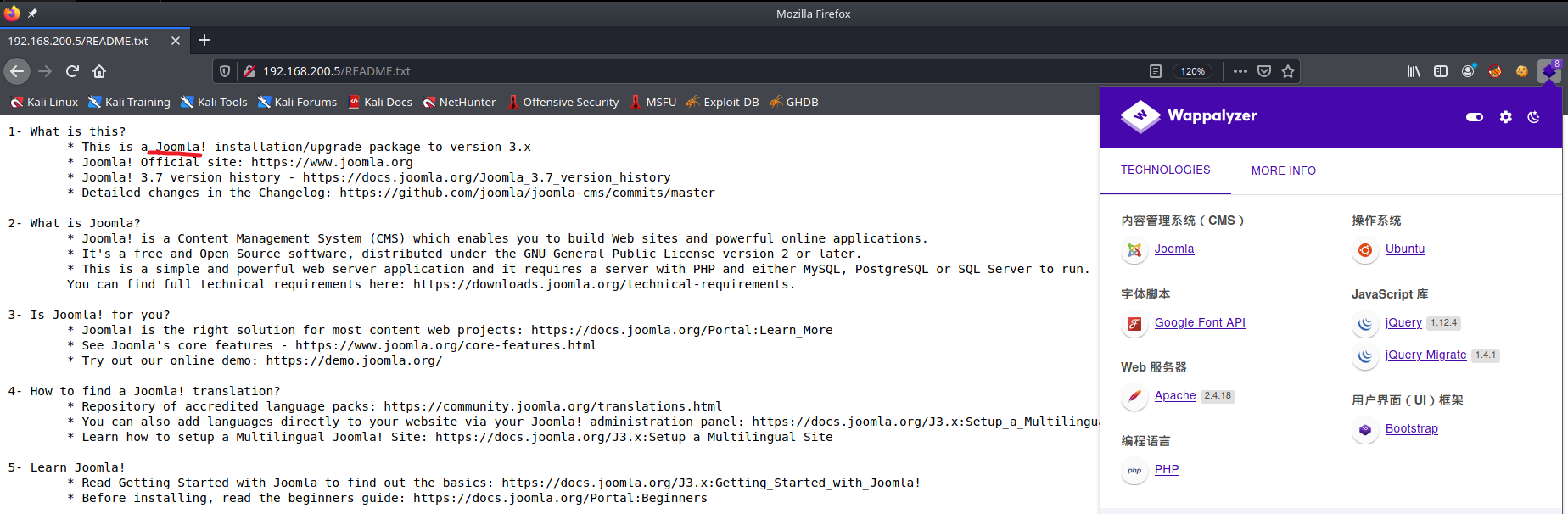Open the Google Font API link
This screenshot has height=514, width=1568.
coord(1200,323)
